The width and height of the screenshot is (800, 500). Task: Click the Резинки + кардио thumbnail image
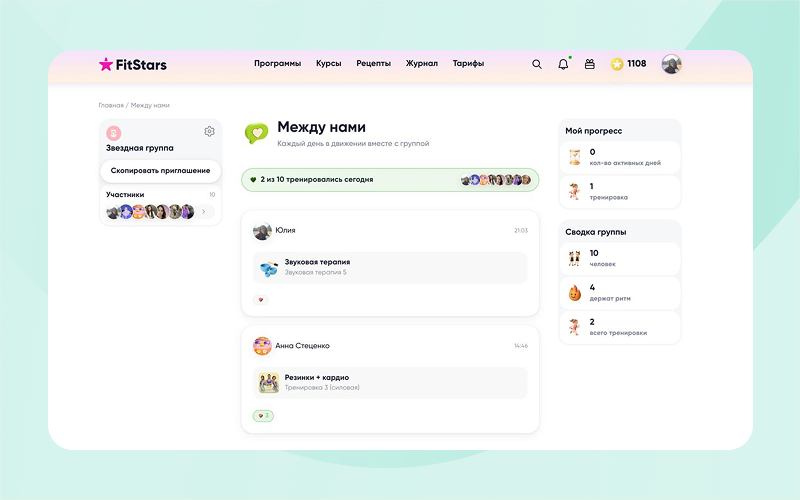269,383
